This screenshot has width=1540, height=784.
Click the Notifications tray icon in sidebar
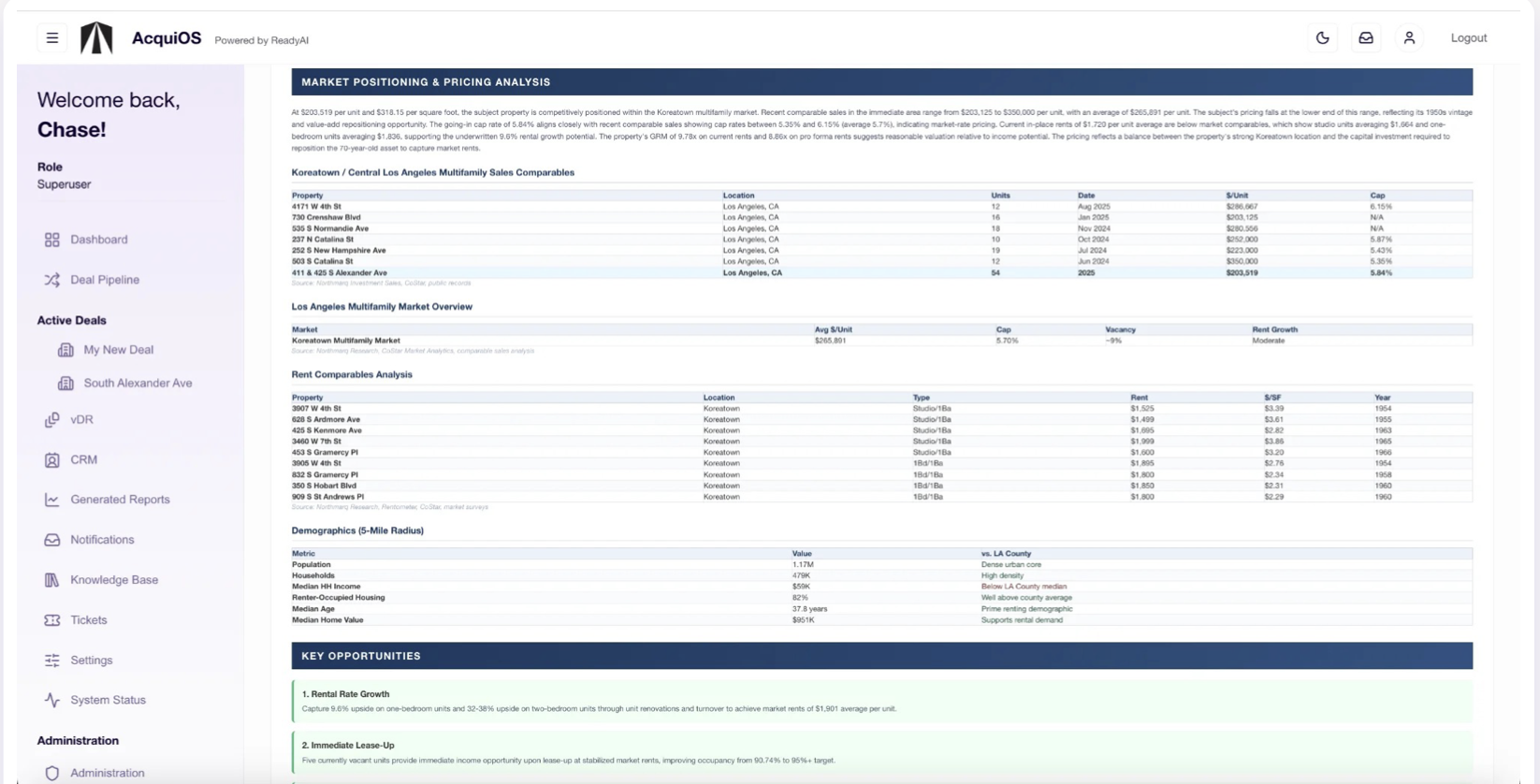point(52,540)
